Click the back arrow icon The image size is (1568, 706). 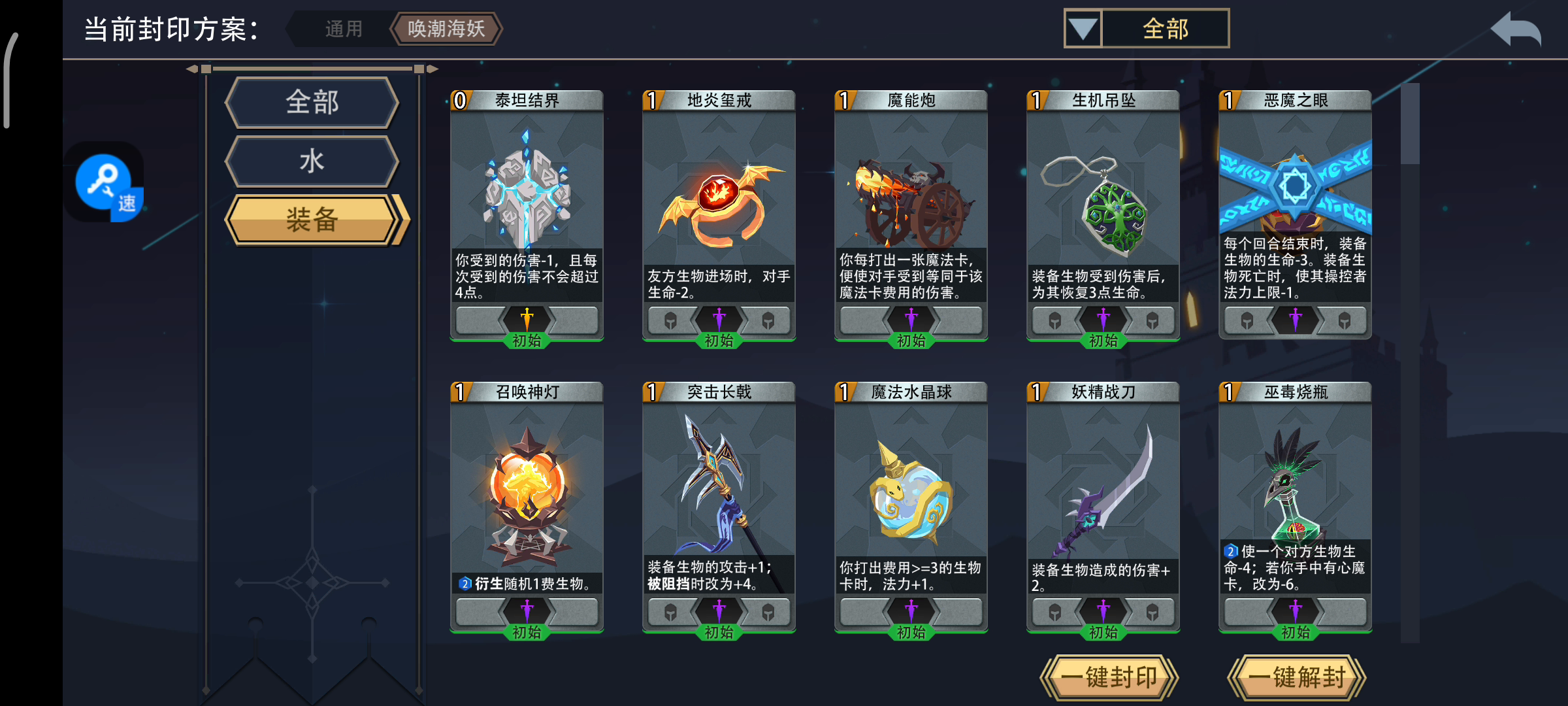coord(1516,29)
